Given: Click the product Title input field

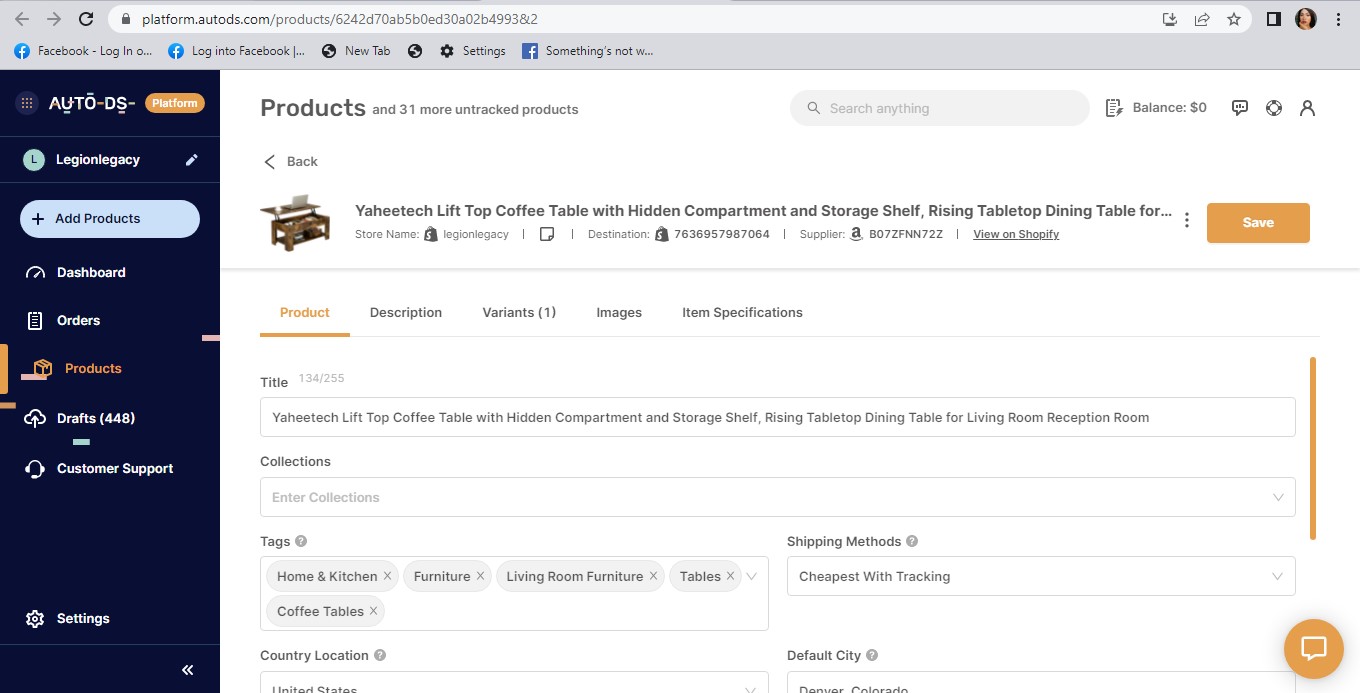Looking at the screenshot, I should (x=777, y=417).
